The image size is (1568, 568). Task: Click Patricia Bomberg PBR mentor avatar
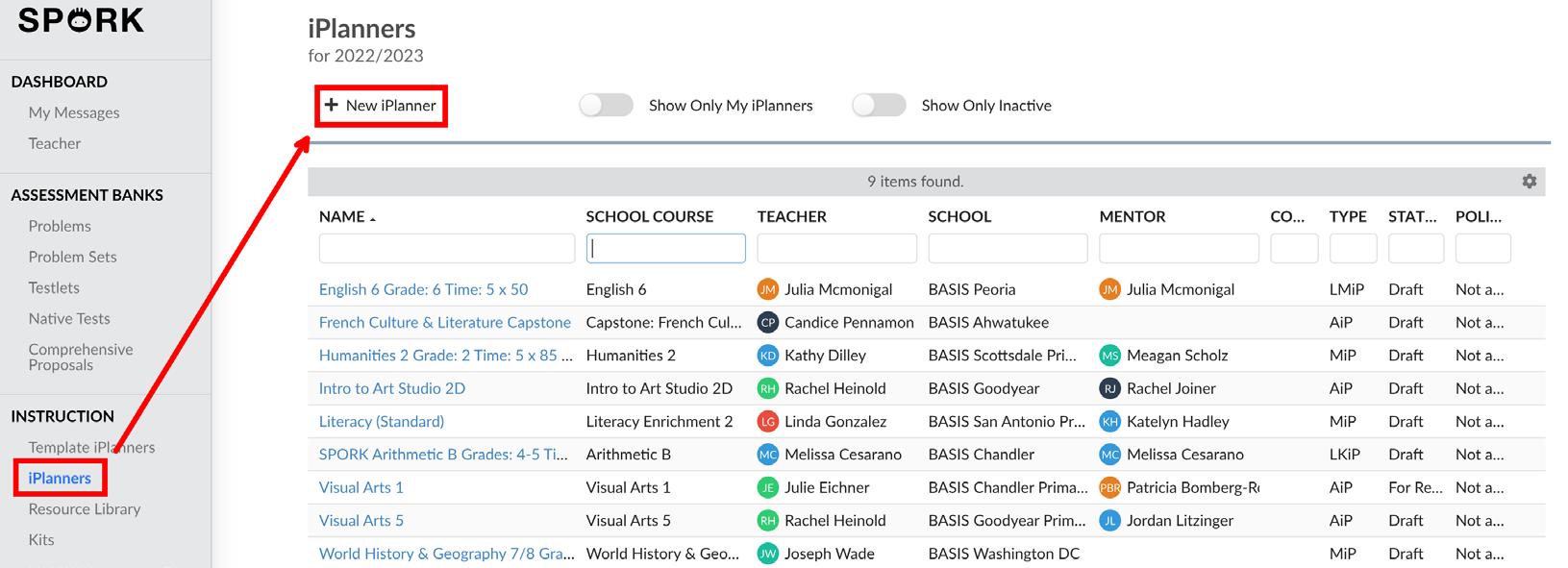(1109, 487)
